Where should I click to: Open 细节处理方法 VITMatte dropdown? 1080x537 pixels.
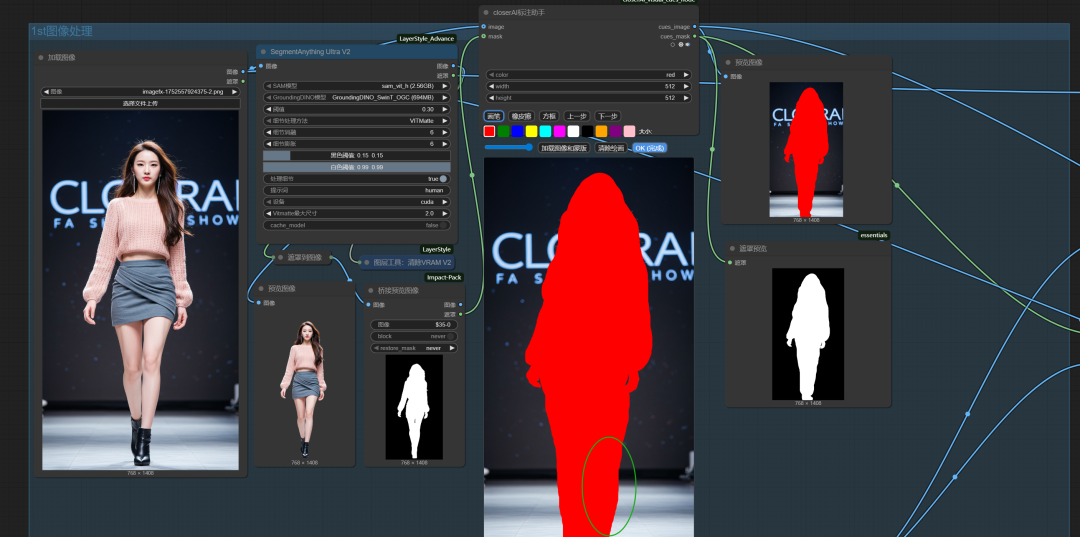(357, 120)
